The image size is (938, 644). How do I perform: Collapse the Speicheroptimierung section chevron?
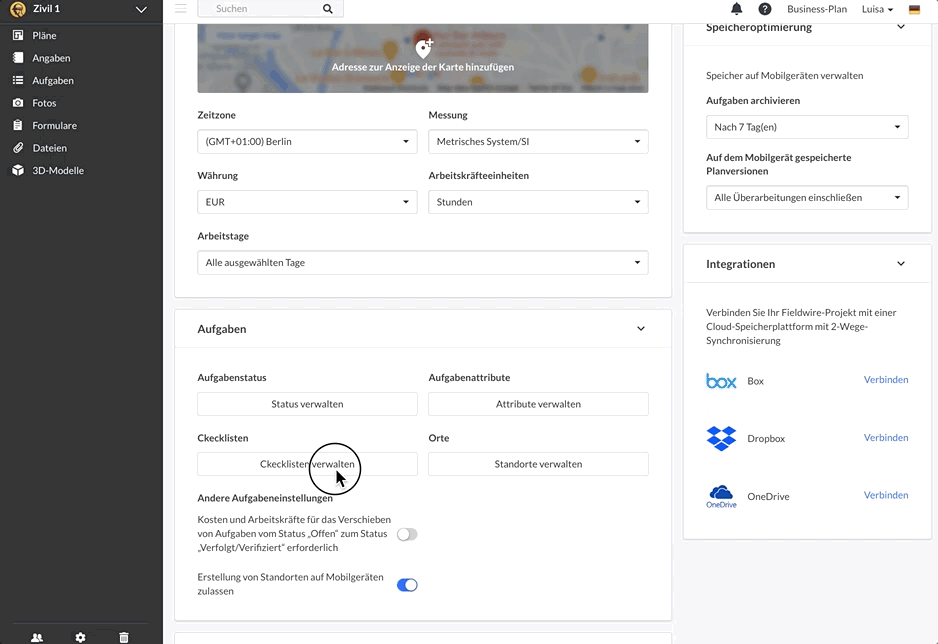pos(901,27)
